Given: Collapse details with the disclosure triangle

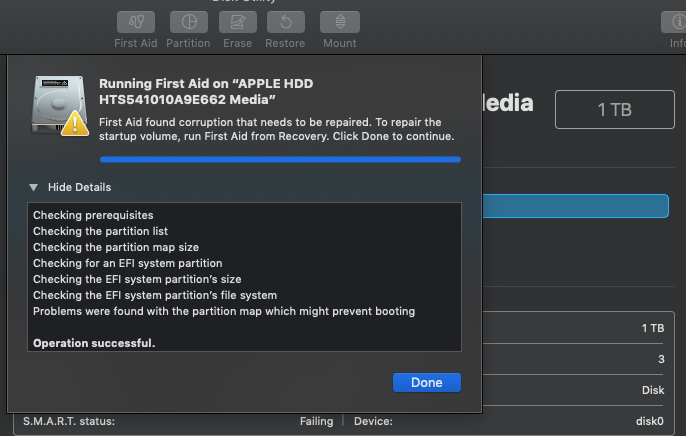Looking at the screenshot, I should click(33, 188).
